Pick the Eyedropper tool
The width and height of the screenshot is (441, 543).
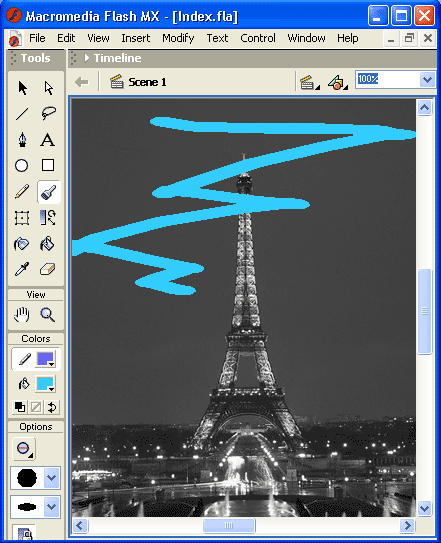pos(22,269)
